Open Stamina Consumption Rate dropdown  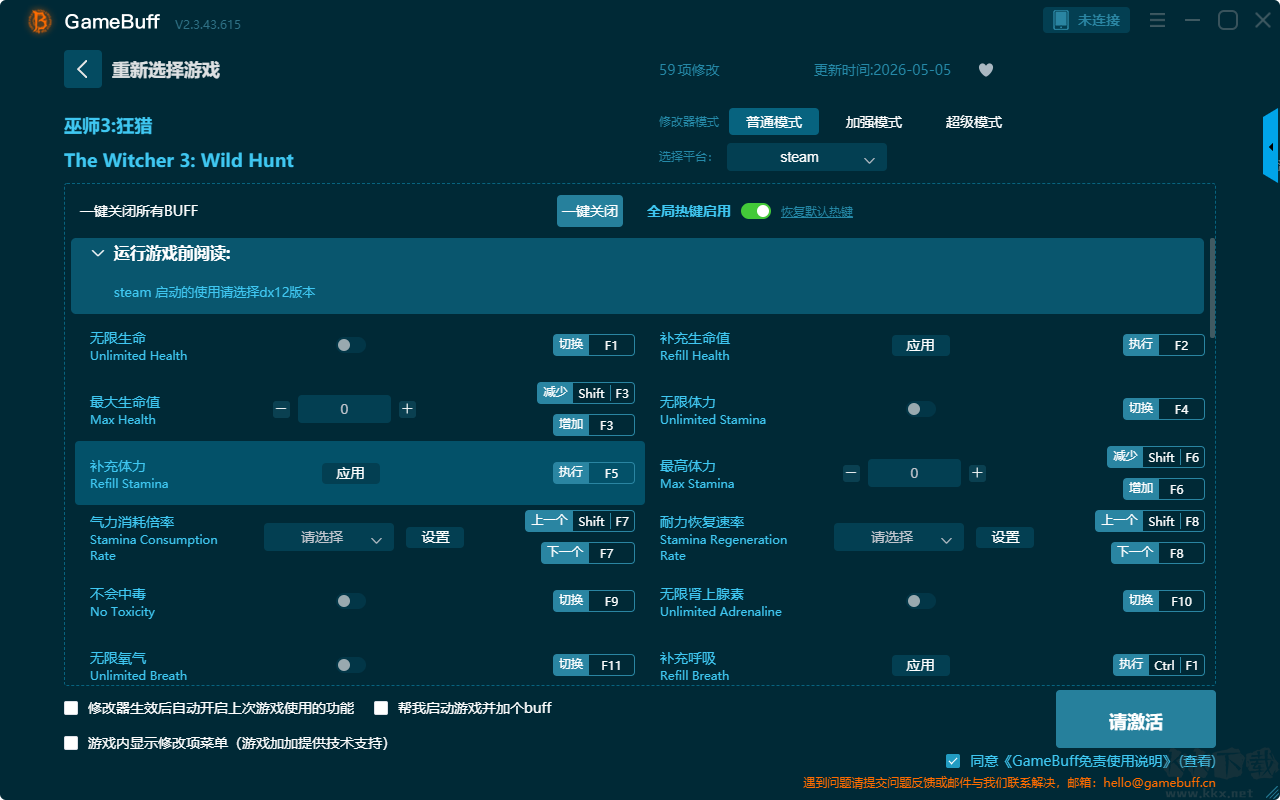329,537
